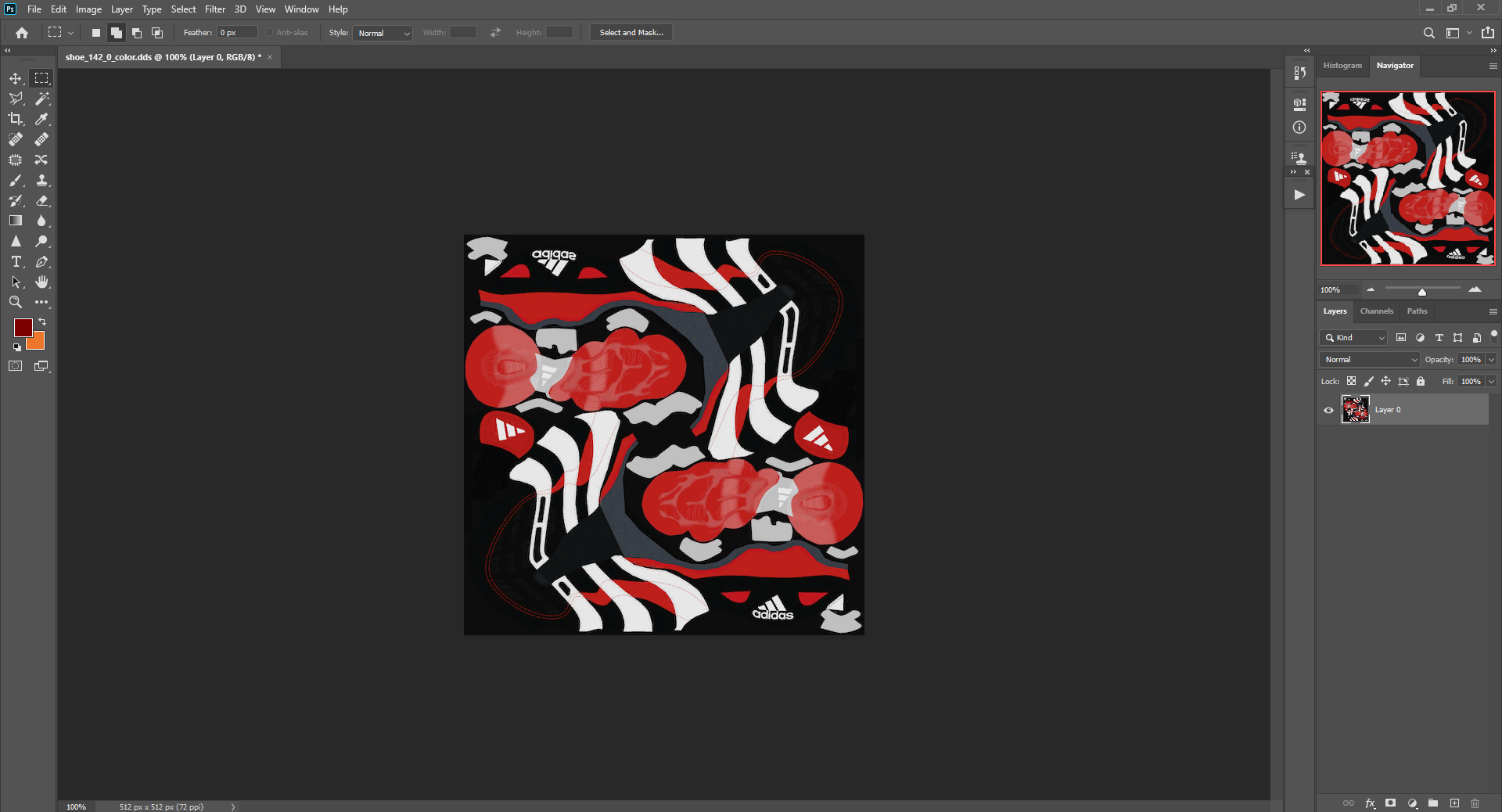Toggle Quick Mask mode
The height and width of the screenshot is (812, 1502).
16,366
